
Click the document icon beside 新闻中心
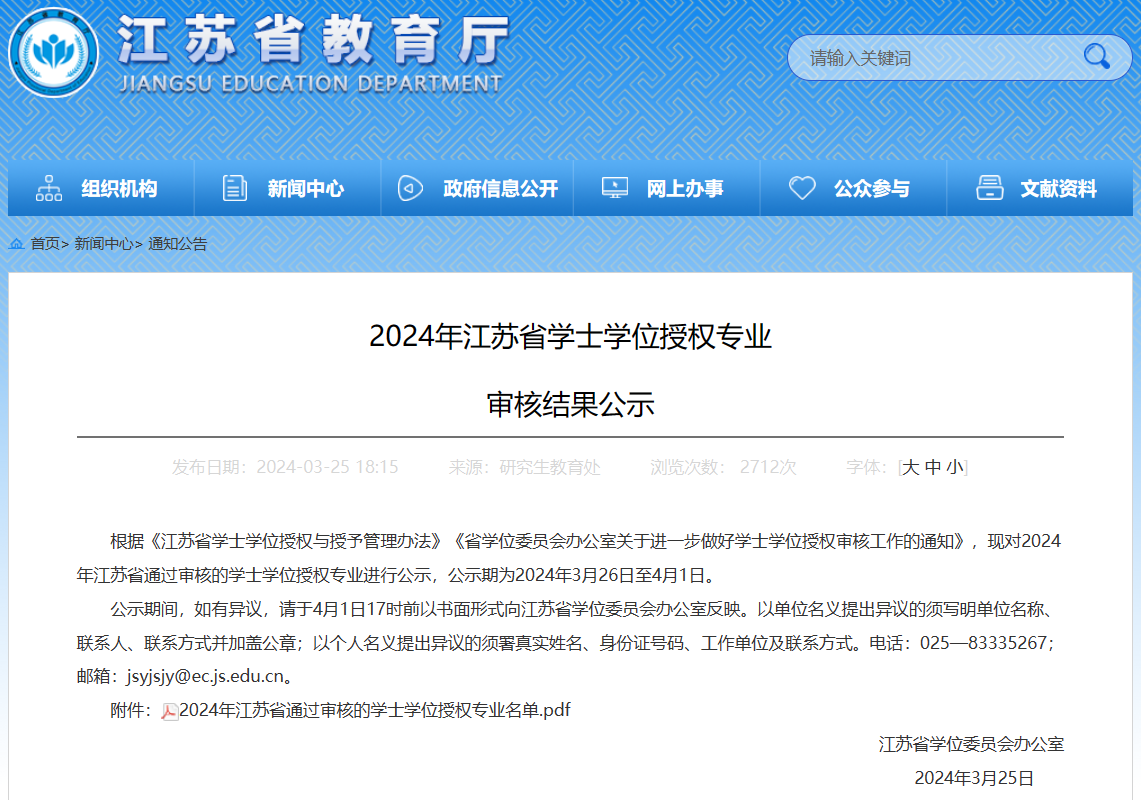(x=235, y=188)
